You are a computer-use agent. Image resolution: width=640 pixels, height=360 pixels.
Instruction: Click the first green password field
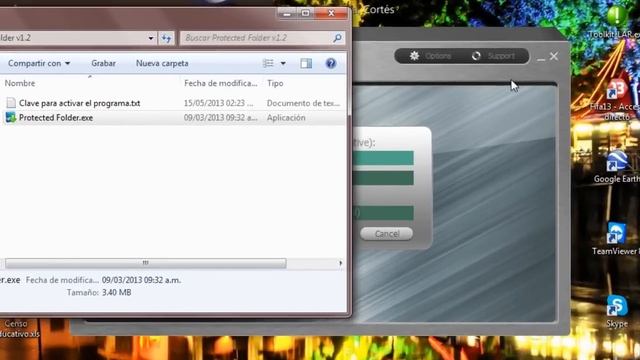[x=383, y=158]
